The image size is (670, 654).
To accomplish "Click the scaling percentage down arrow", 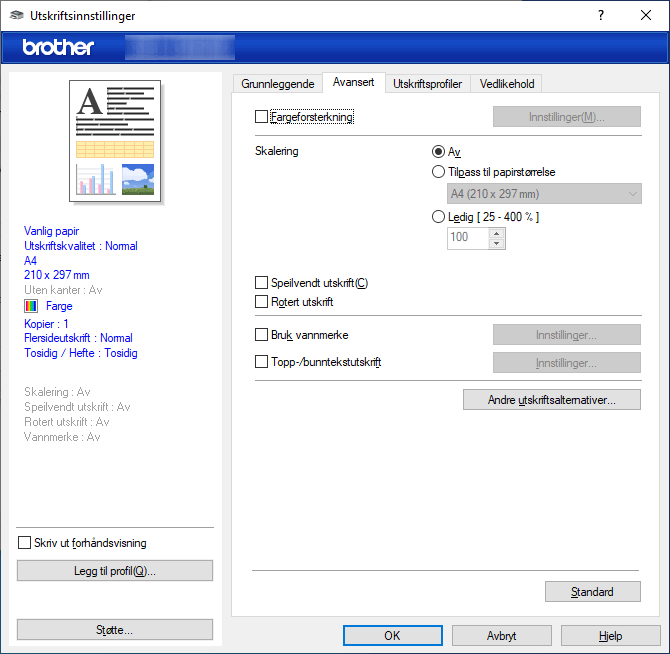I will tap(497, 243).
